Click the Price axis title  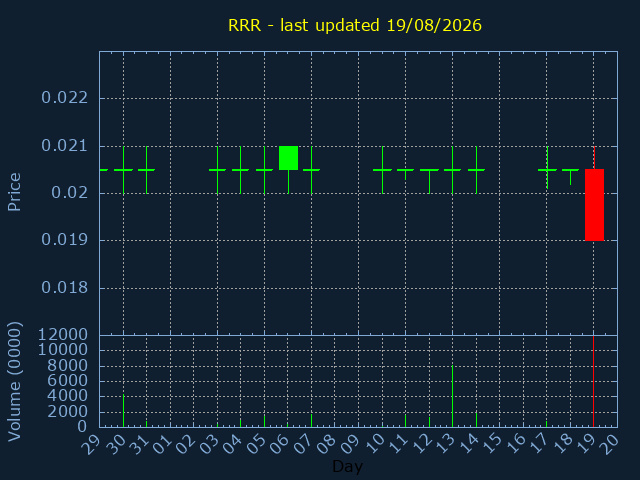(14, 192)
